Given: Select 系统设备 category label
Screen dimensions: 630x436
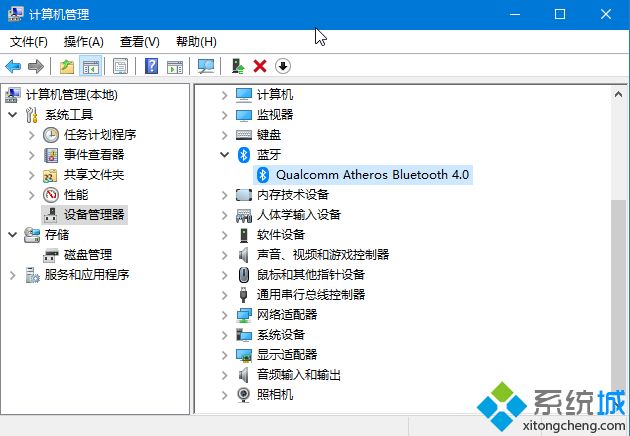Looking at the screenshot, I should coord(281,335).
